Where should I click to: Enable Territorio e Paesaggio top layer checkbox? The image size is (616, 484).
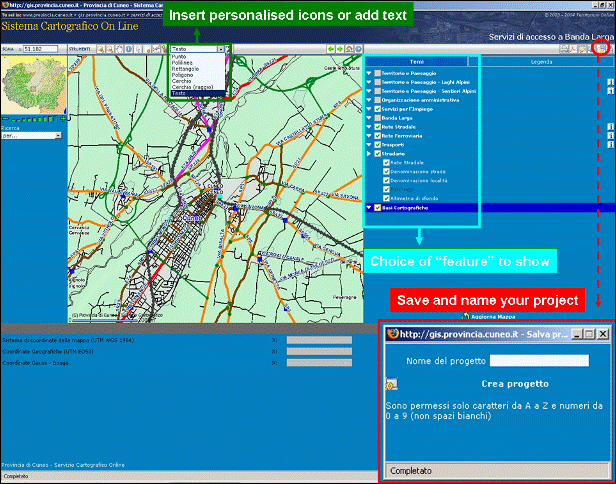378,73
